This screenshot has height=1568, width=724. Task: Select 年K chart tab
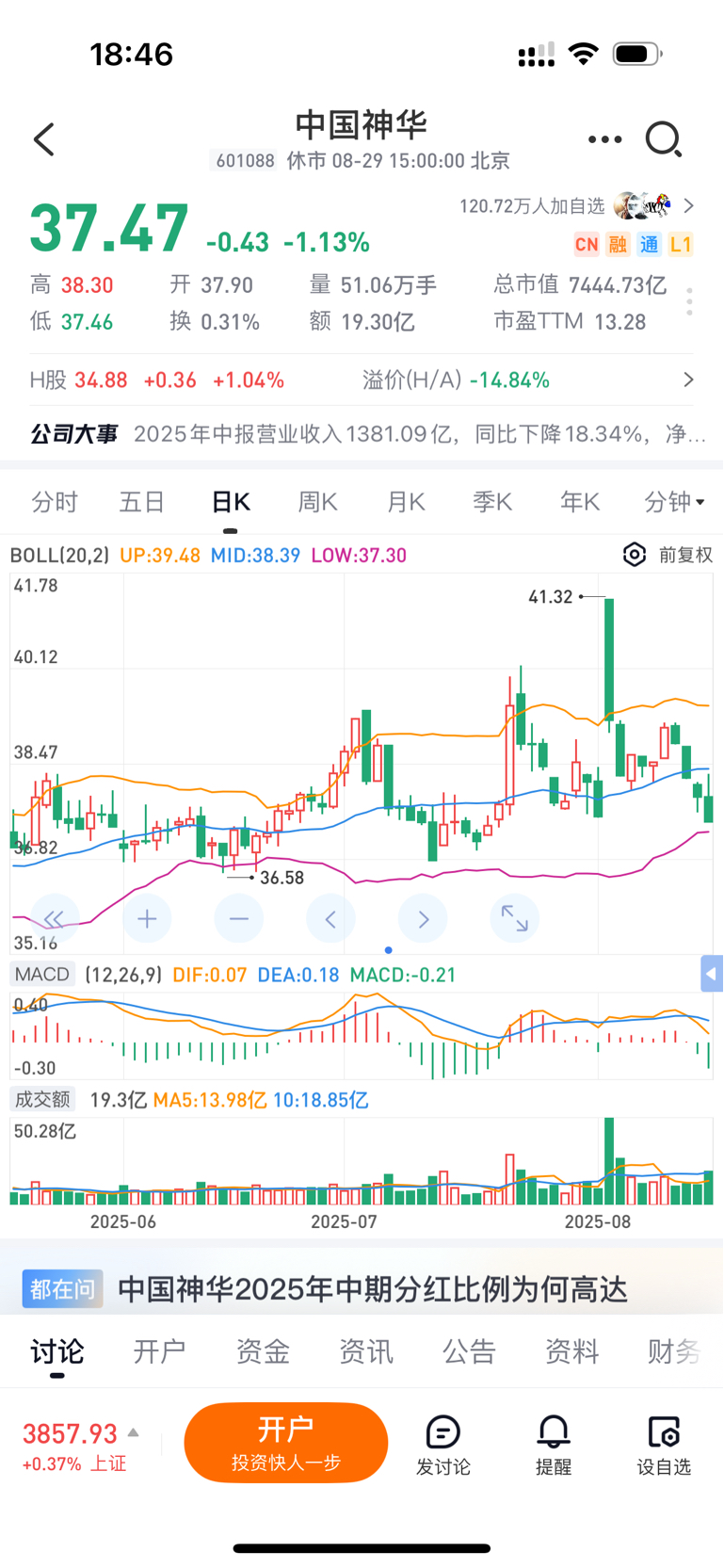[580, 502]
